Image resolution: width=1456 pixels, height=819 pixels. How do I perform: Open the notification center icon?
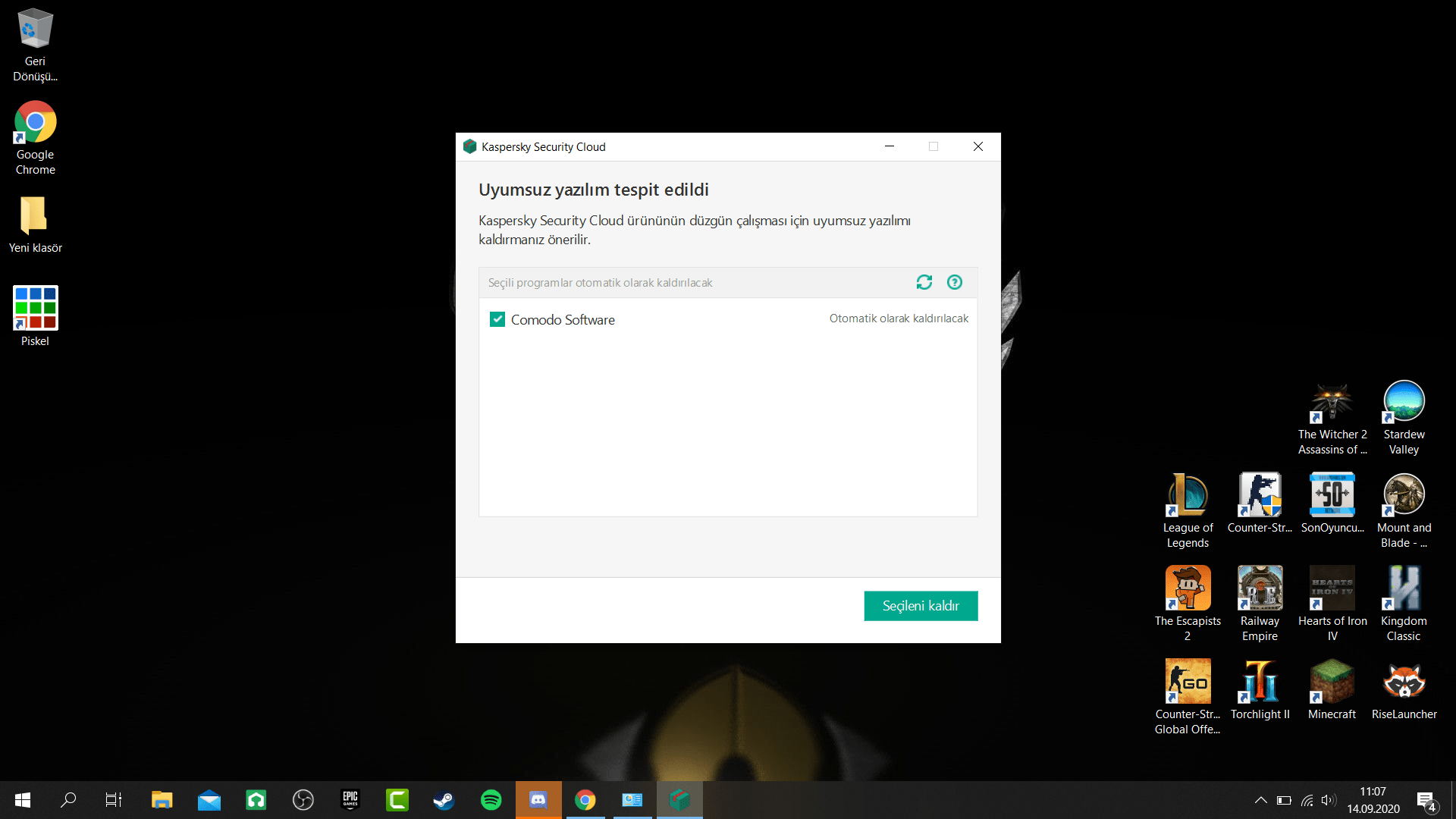(x=1426, y=800)
